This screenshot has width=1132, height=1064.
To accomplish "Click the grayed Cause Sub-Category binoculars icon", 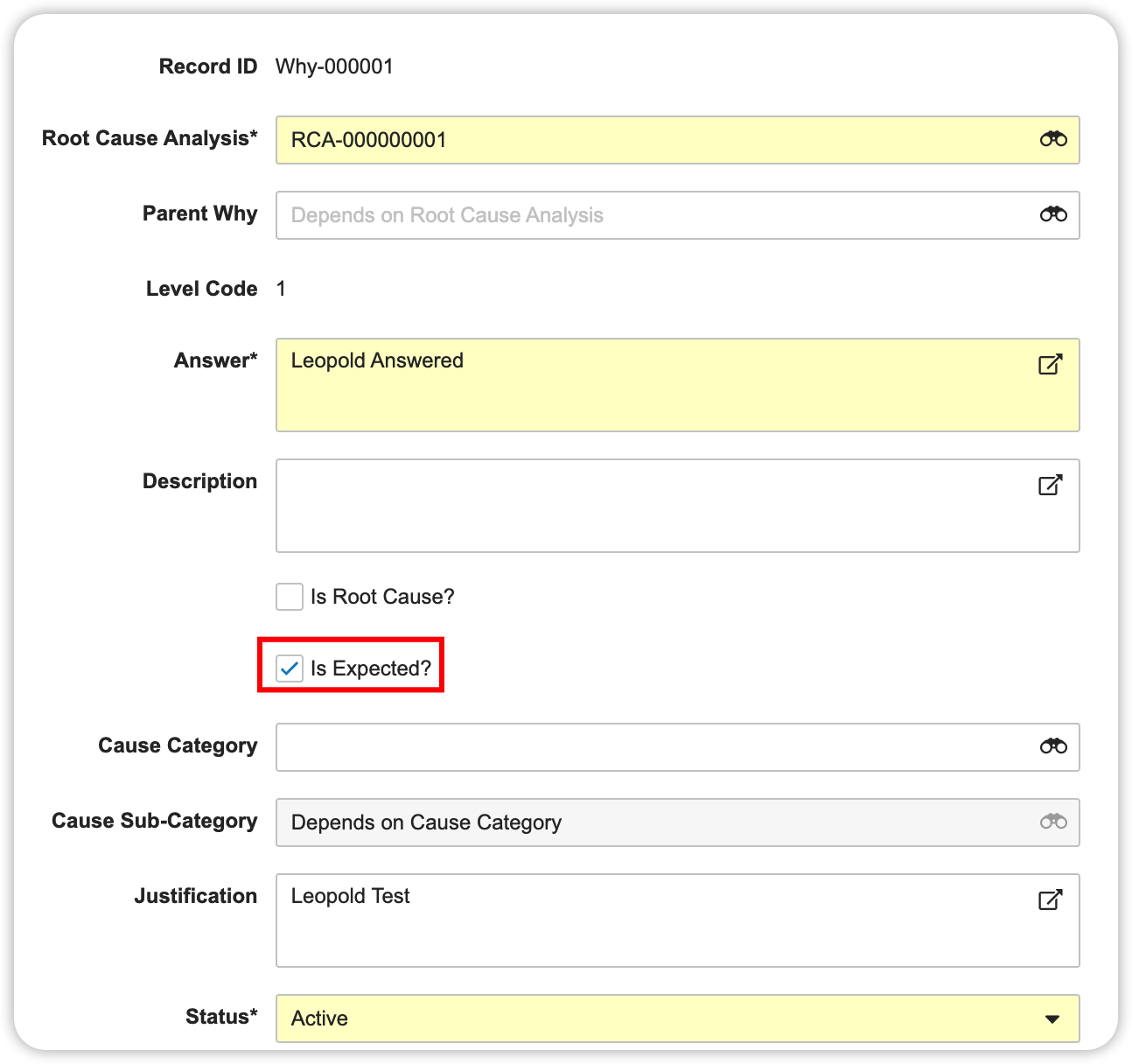I will (x=1052, y=822).
